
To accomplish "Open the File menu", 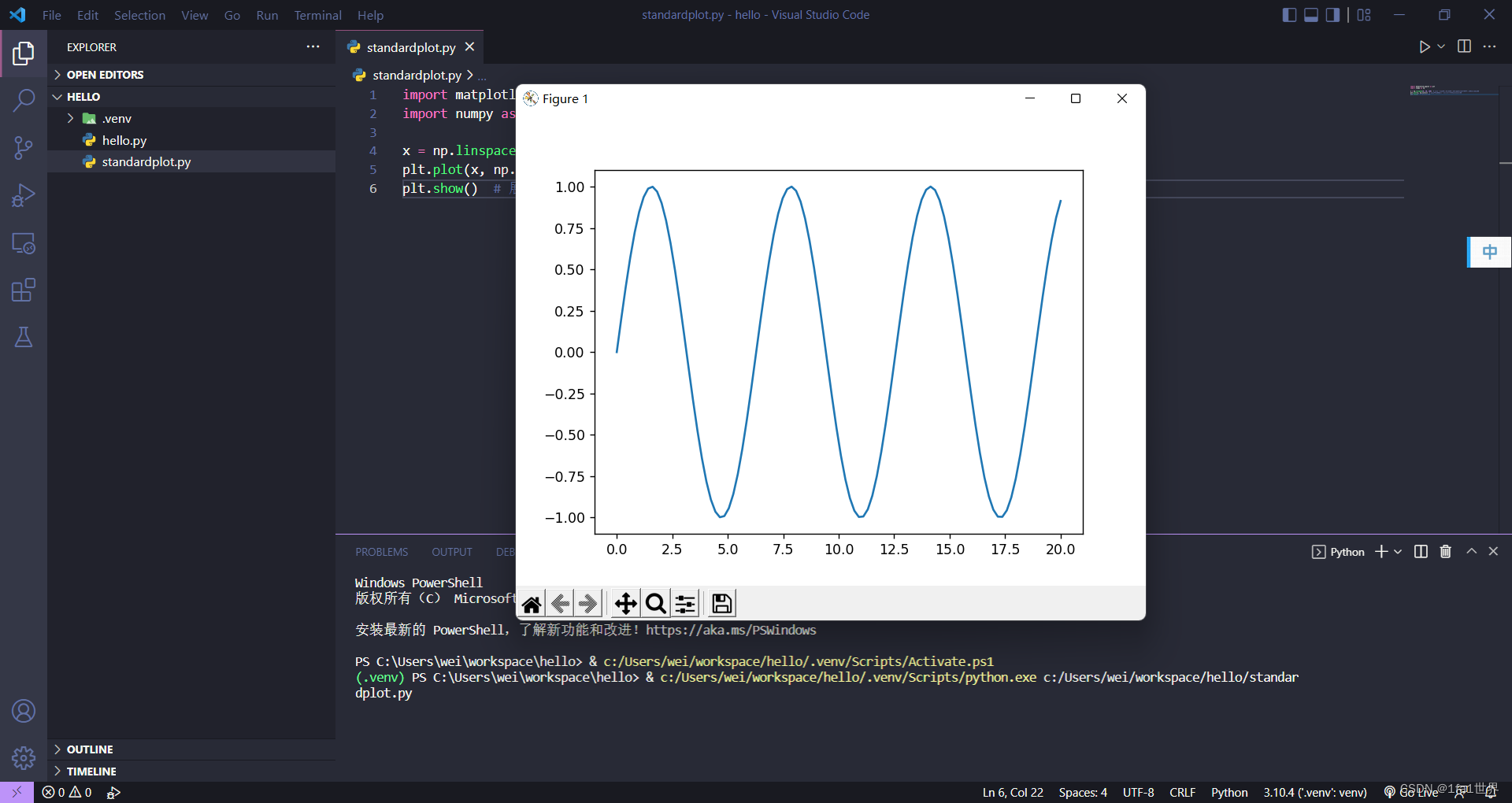I will coord(52,15).
